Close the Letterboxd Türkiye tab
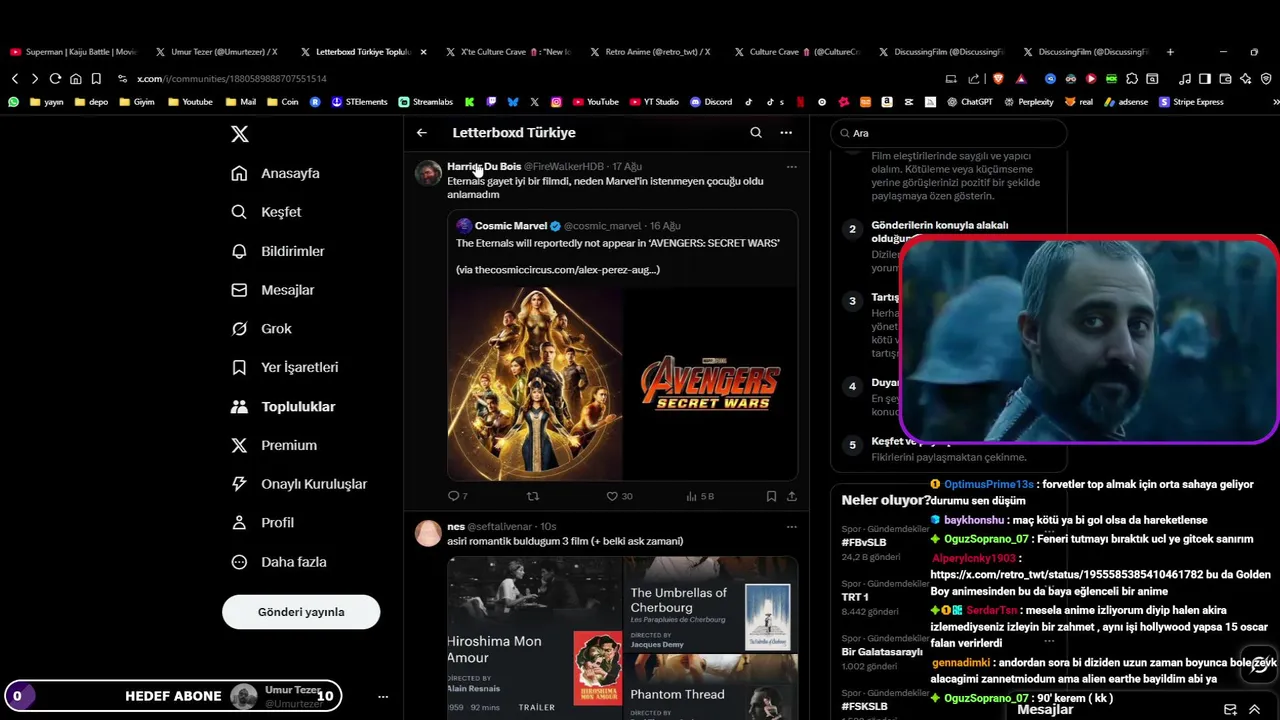This screenshot has height=720, width=1280. point(423,52)
